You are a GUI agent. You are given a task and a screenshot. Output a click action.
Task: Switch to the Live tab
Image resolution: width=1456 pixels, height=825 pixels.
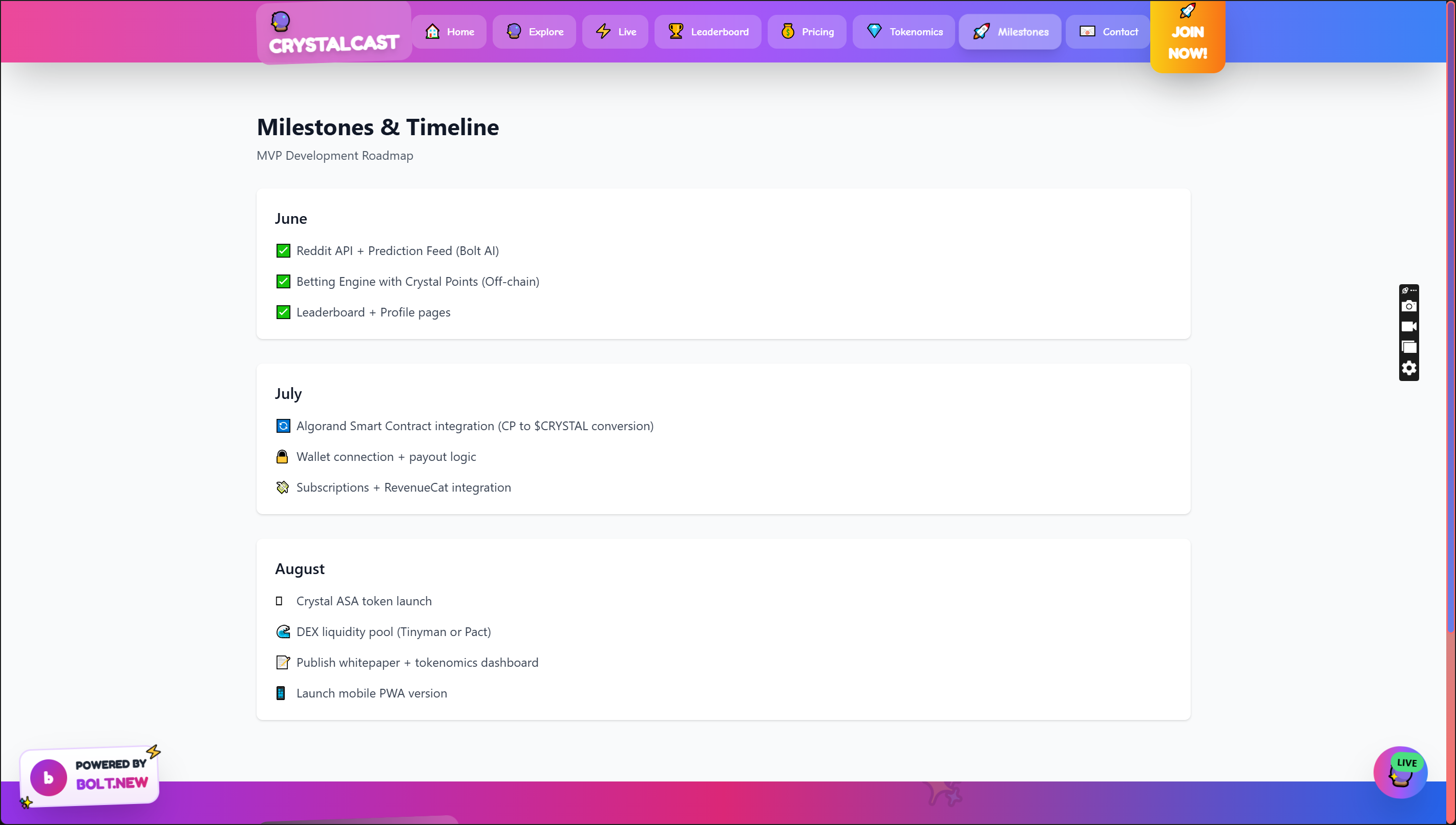615,32
